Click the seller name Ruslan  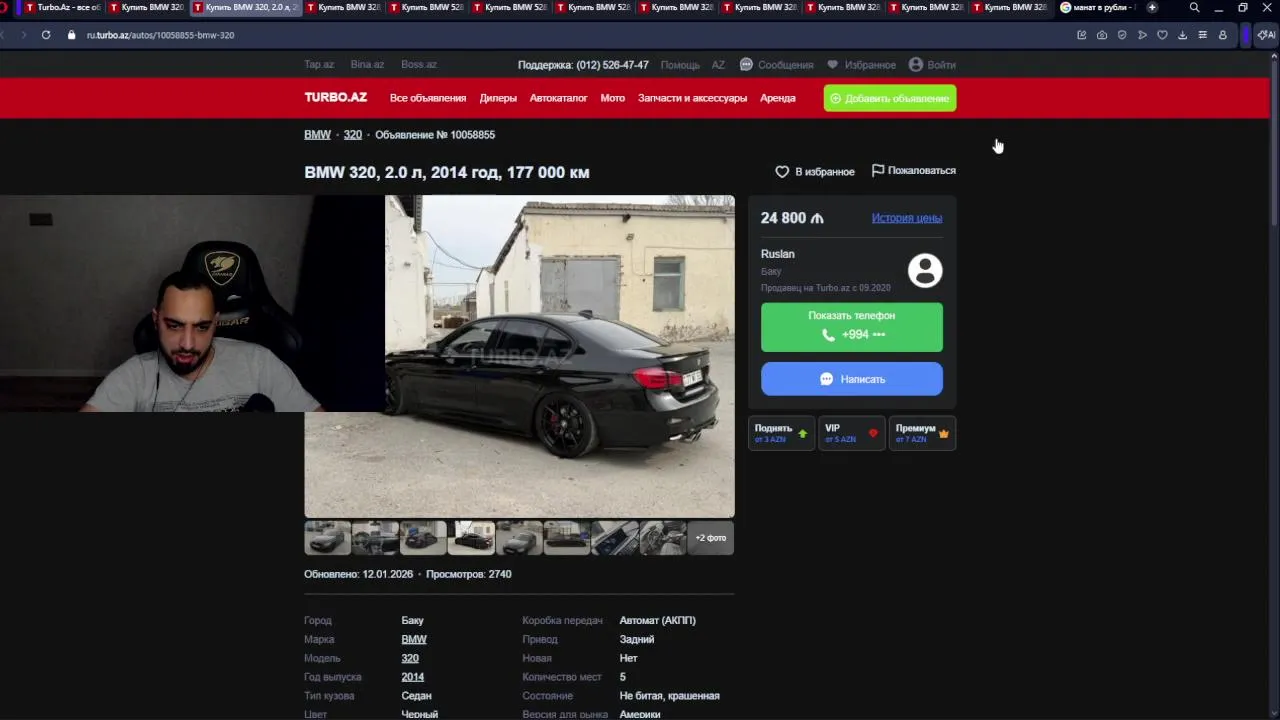tap(777, 254)
